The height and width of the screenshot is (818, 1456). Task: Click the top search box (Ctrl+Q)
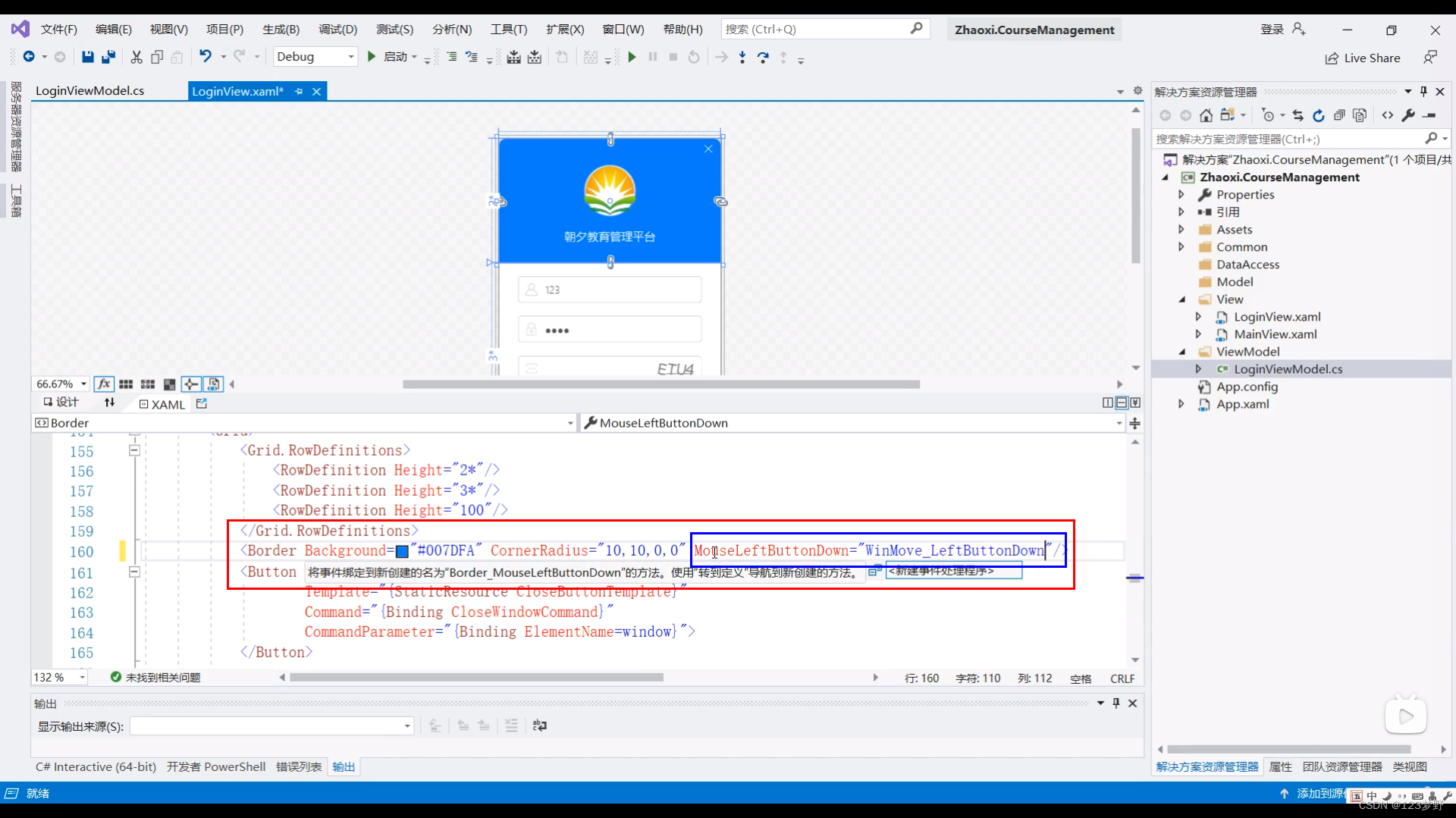(x=825, y=30)
